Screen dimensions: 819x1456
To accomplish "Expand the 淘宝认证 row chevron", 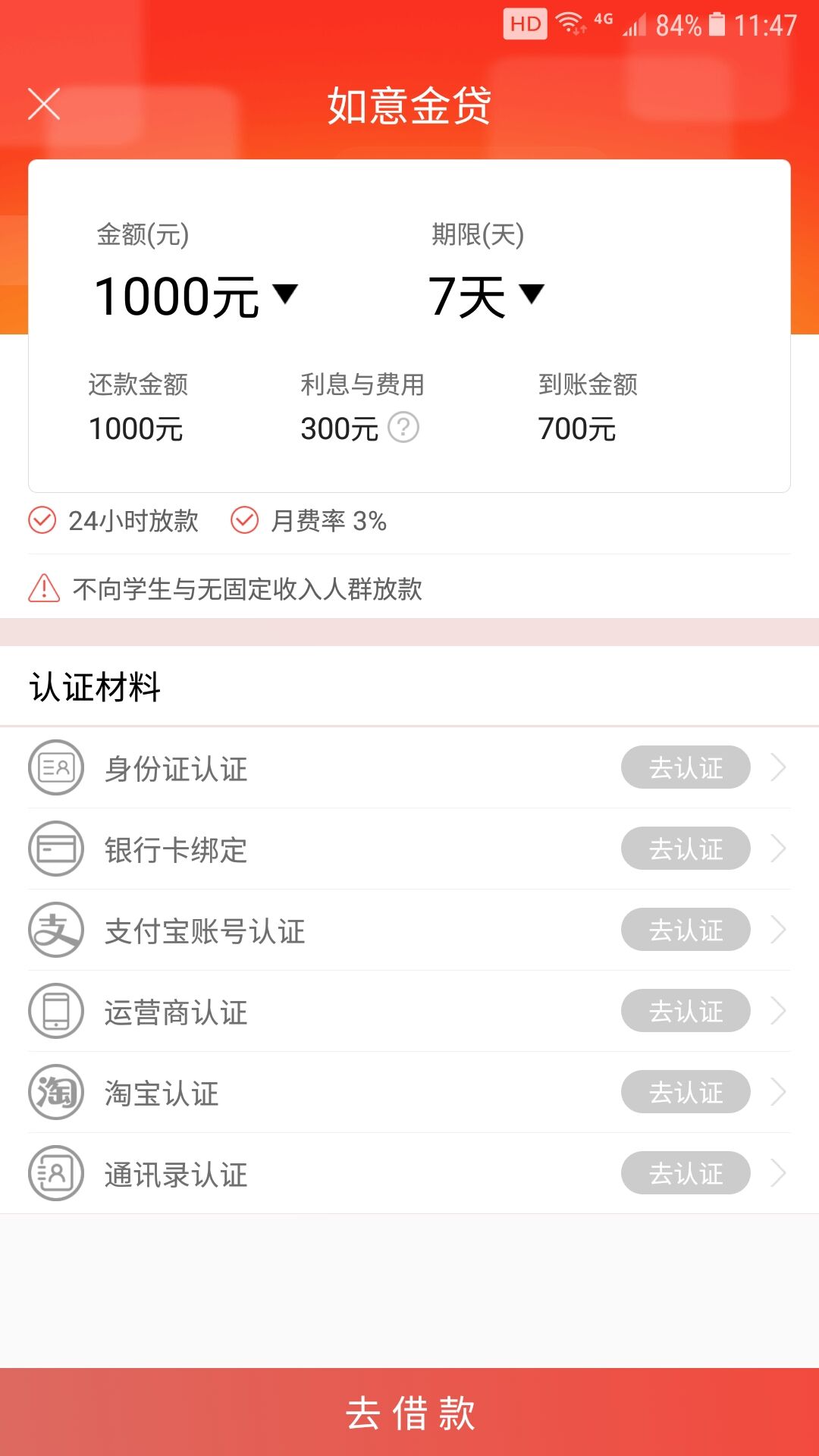I will 778,1092.
